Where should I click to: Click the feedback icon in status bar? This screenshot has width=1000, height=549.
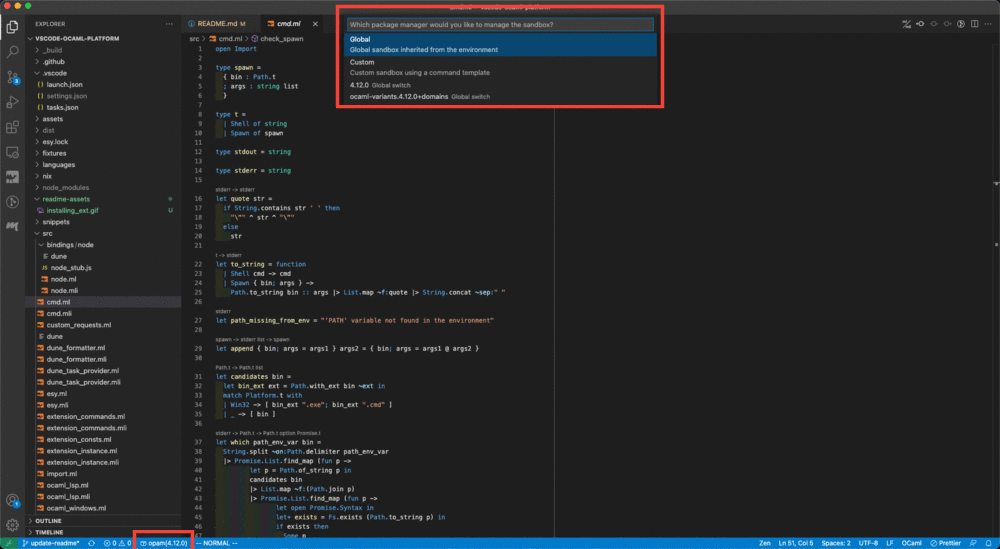(973, 543)
